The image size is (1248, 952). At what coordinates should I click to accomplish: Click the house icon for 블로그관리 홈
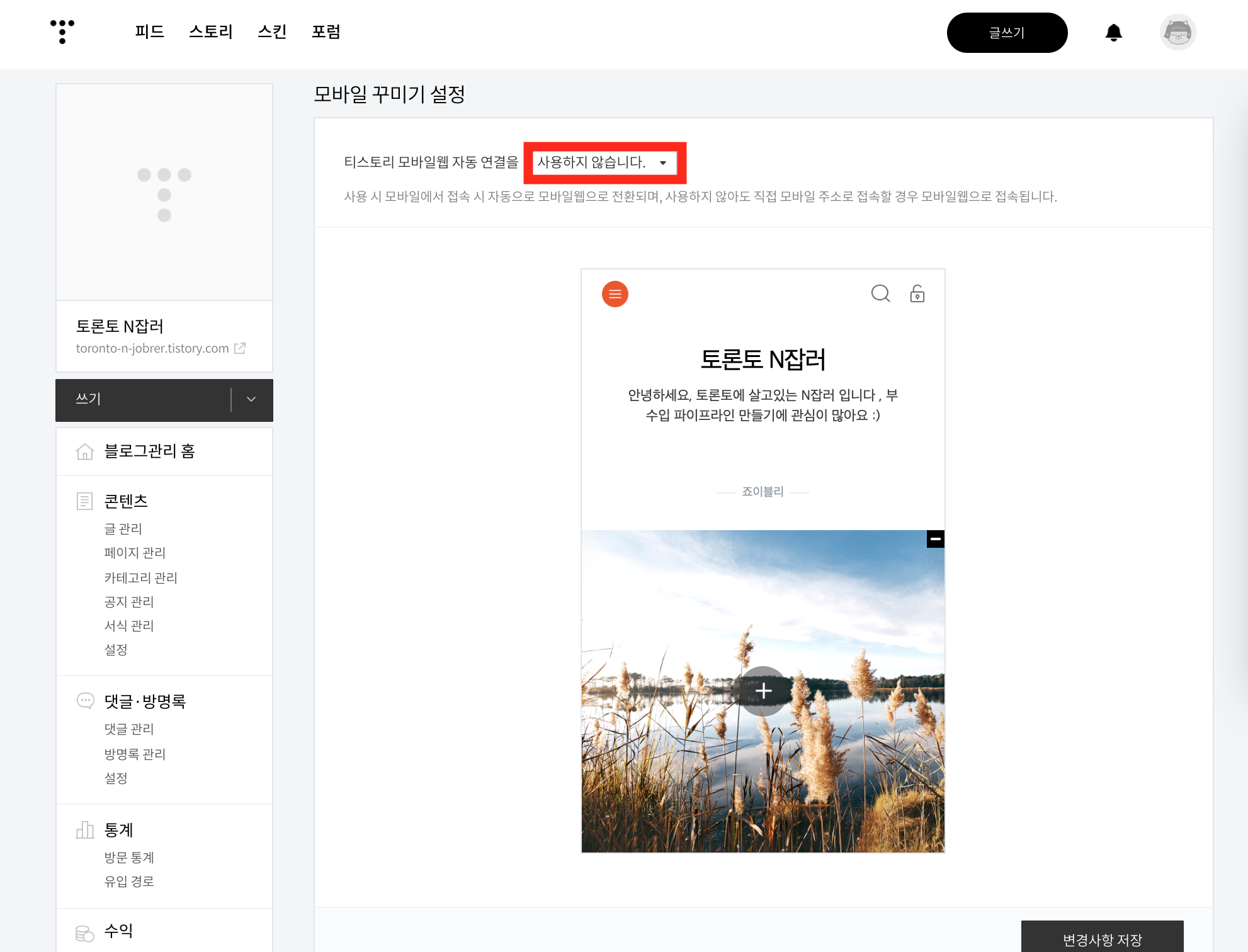coord(85,451)
